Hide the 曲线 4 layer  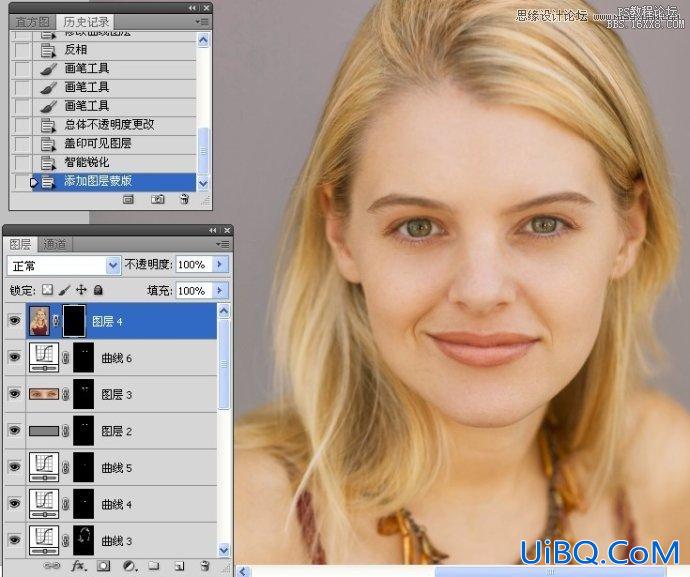(x=15, y=503)
